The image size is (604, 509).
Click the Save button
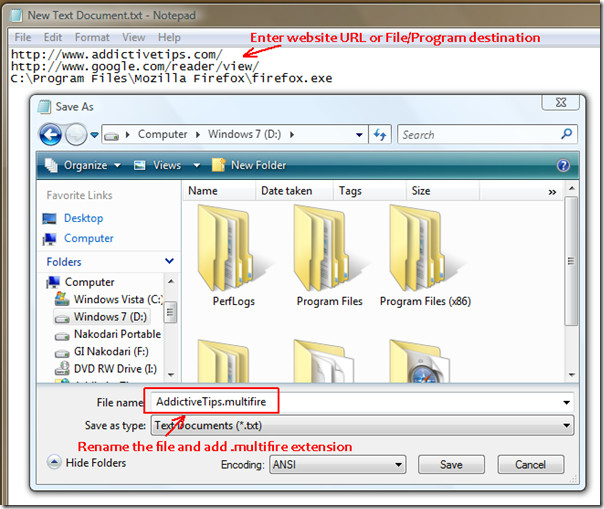pyautogui.click(x=451, y=465)
